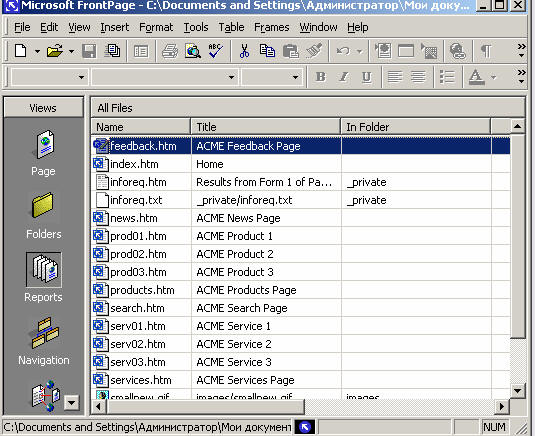
Task: Click the Print toolbar icon
Action: pos(170,52)
